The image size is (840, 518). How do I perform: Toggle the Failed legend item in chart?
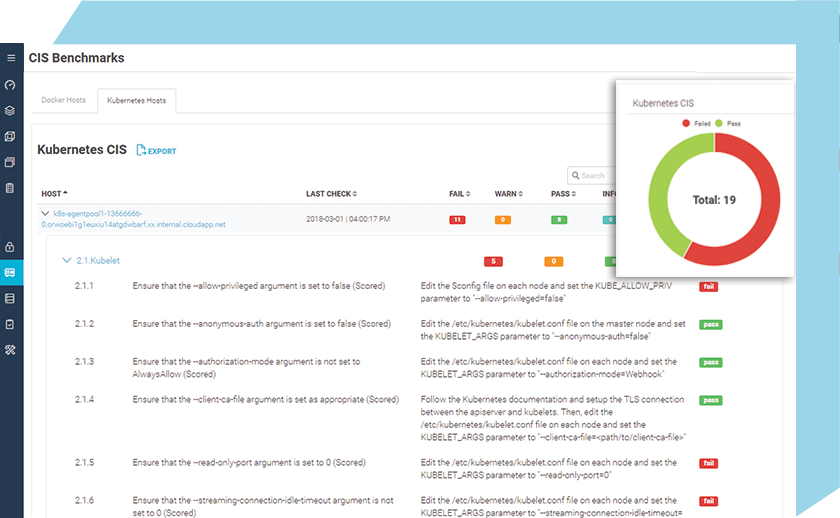point(697,123)
